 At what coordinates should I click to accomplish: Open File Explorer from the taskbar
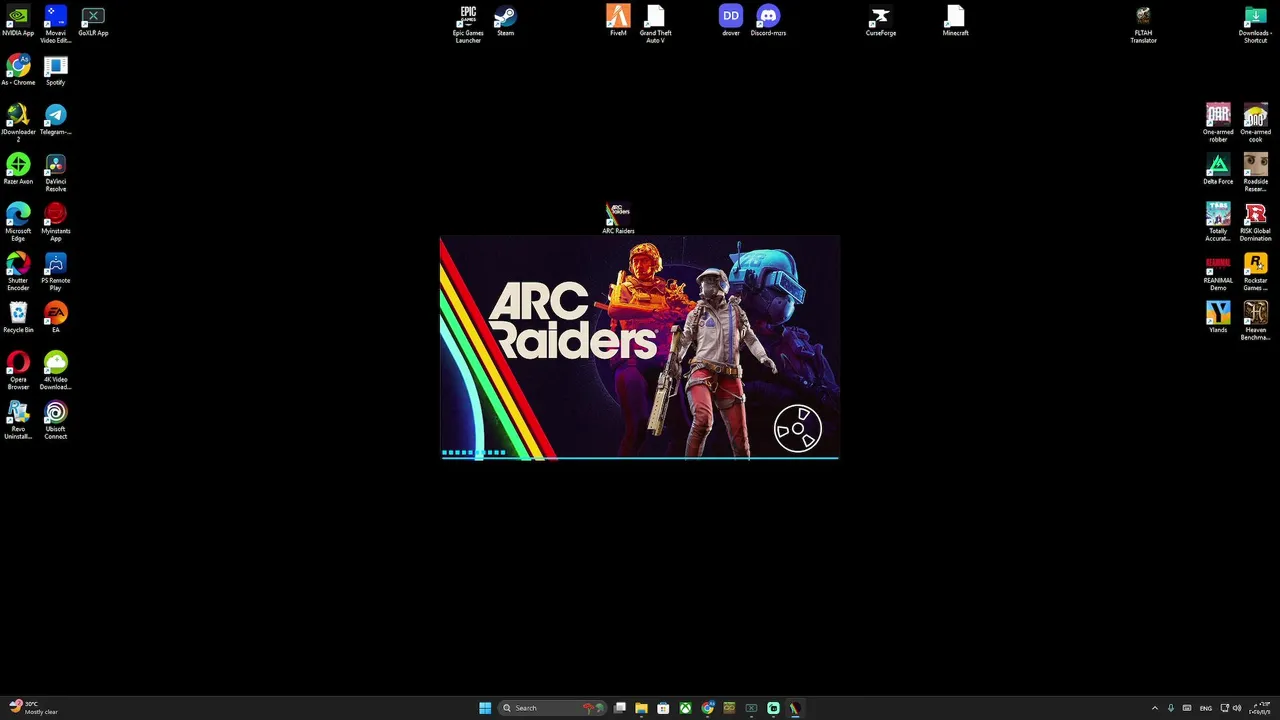tap(641, 708)
